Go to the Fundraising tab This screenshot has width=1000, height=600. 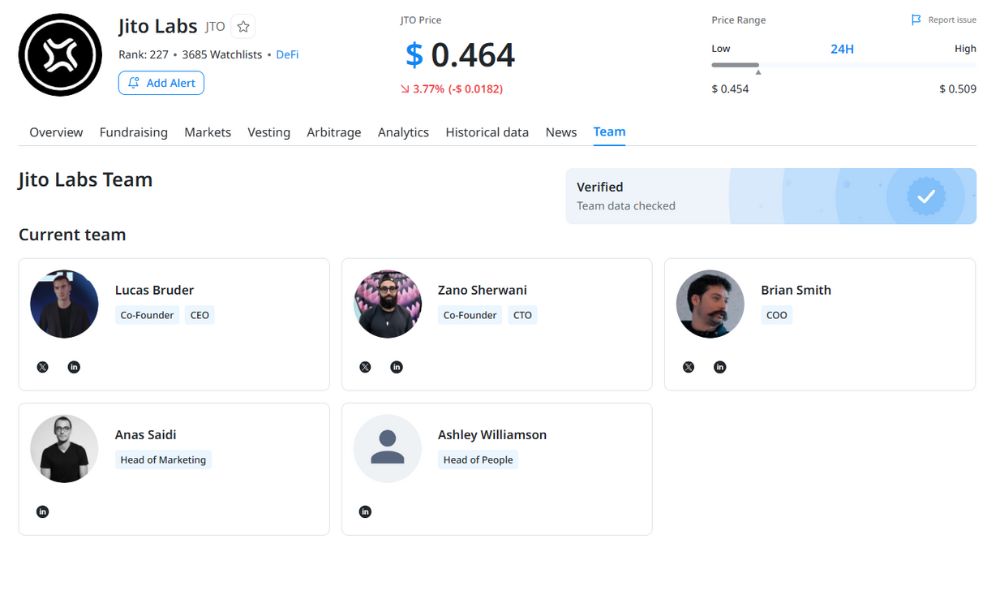tap(133, 132)
